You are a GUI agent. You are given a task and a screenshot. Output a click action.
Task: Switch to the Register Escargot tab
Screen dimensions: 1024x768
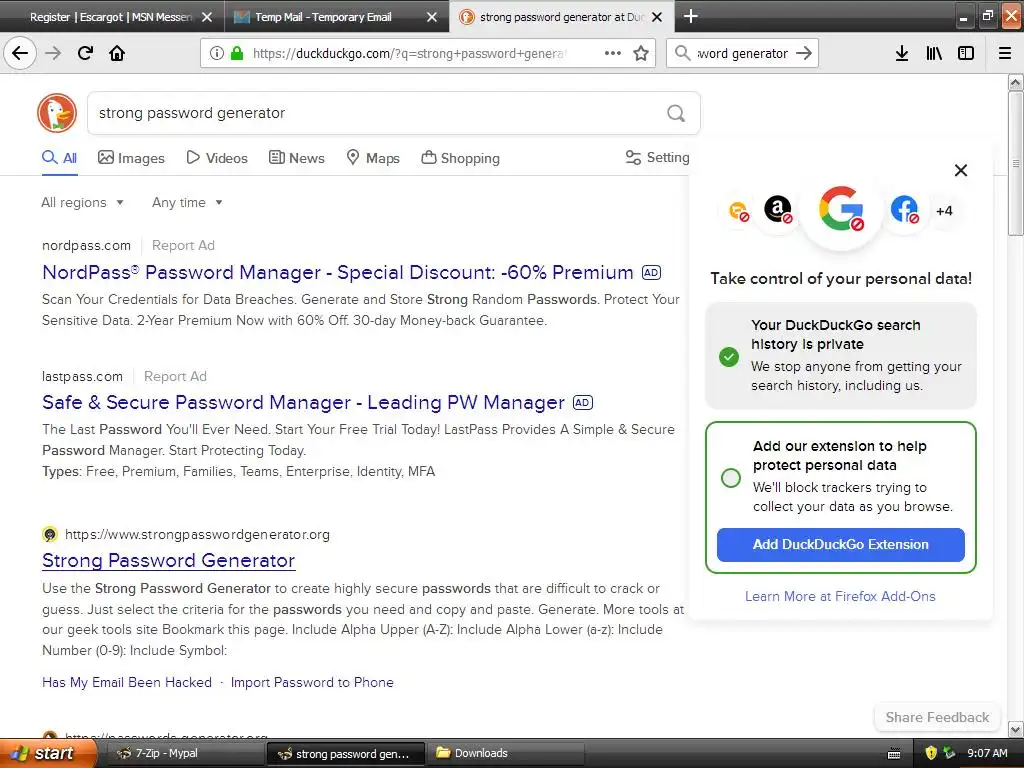click(x=112, y=17)
